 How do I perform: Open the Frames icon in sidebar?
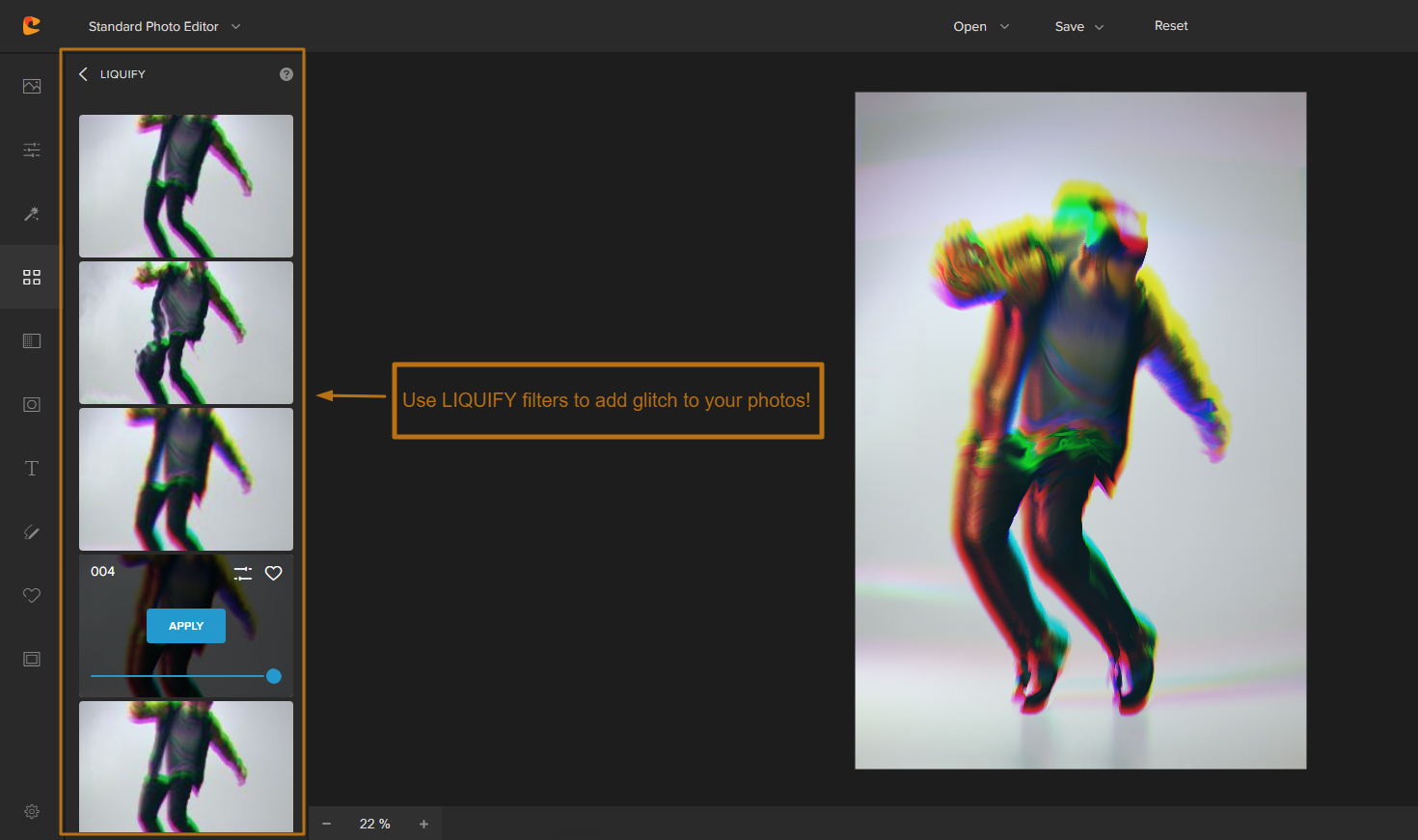[32, 660]
